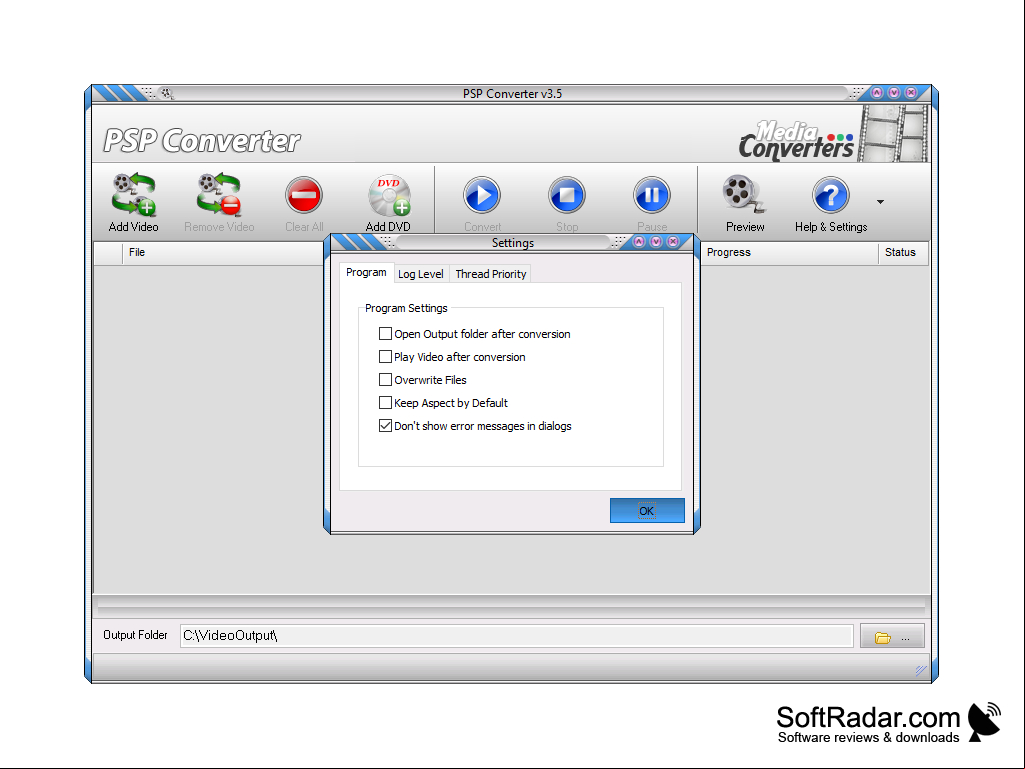Select the Program tab
Image resolution: width=1025 pixels, height=769 pixels.
366,273
